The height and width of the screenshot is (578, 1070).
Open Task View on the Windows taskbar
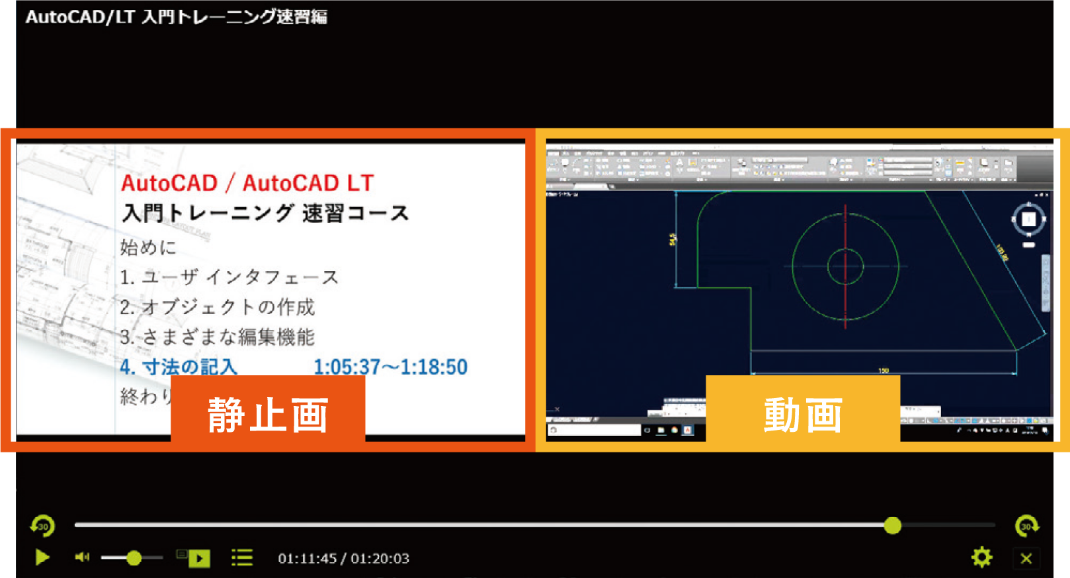tap(648, 431)
